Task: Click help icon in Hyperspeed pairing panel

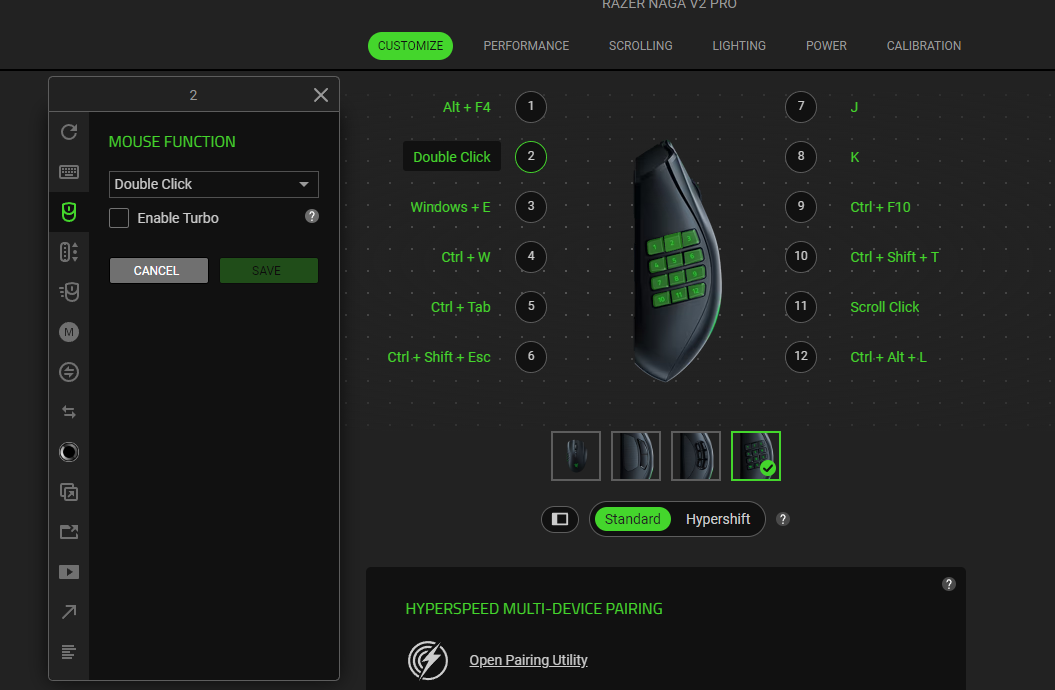Action: 949,584
